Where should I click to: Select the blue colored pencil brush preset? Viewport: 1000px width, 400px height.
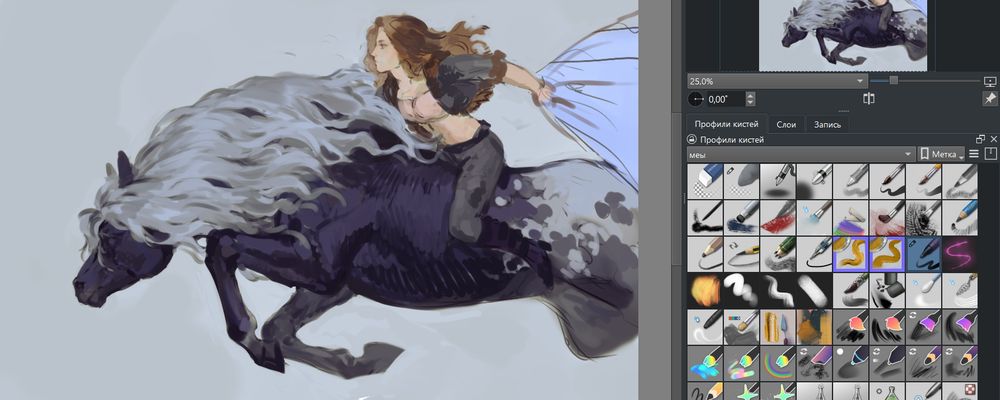tap(960, 218)
